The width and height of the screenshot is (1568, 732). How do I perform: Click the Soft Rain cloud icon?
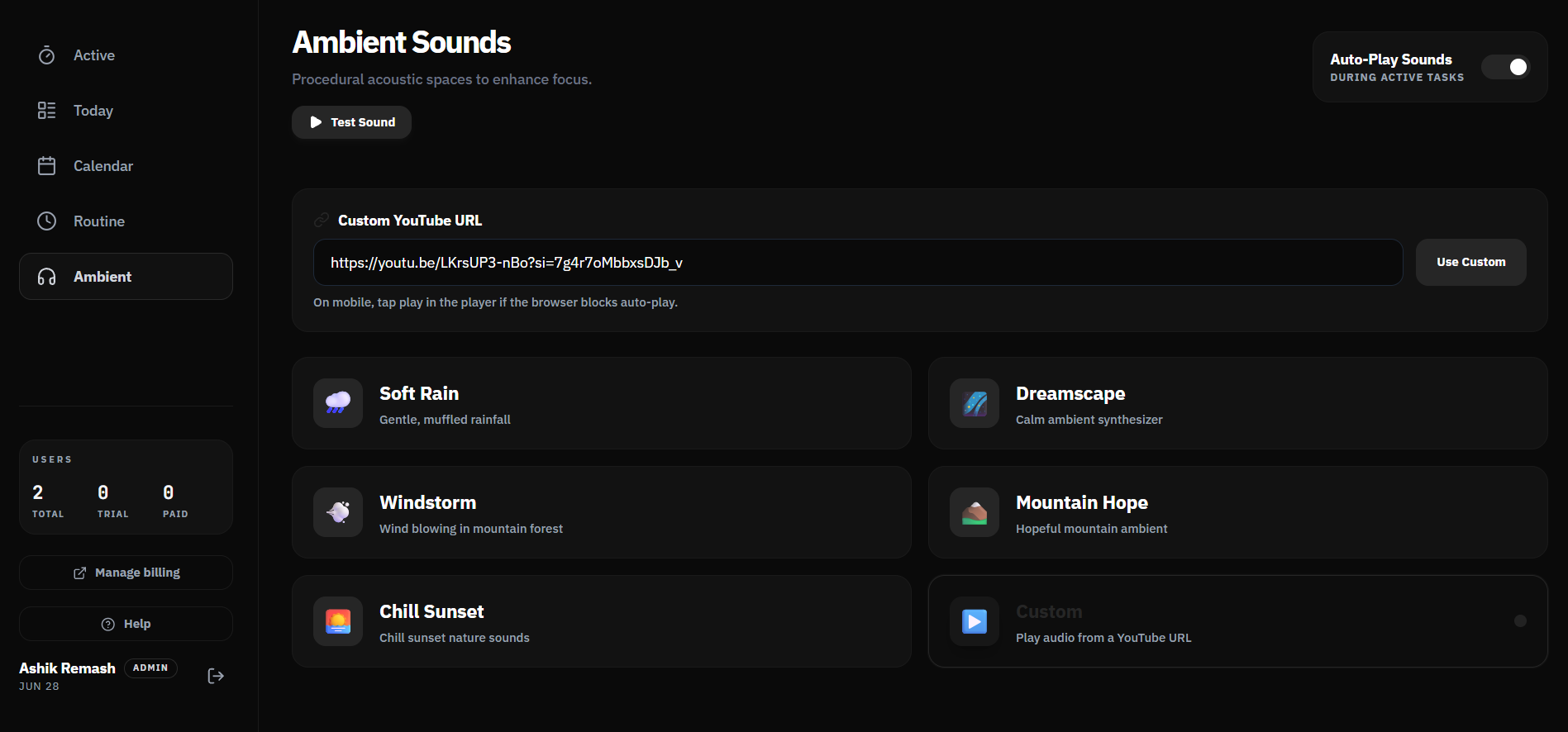338,403
